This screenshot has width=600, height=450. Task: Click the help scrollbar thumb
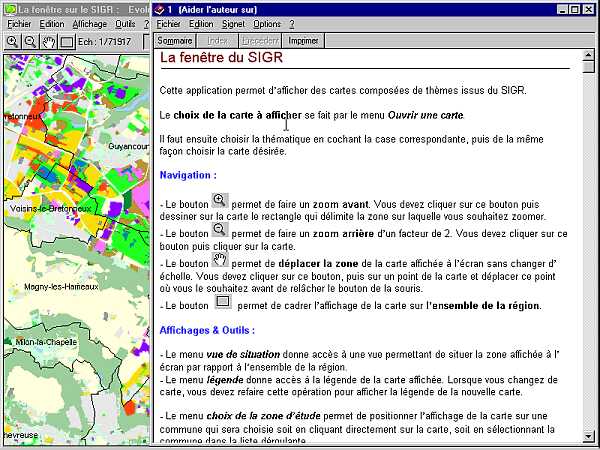588,67
